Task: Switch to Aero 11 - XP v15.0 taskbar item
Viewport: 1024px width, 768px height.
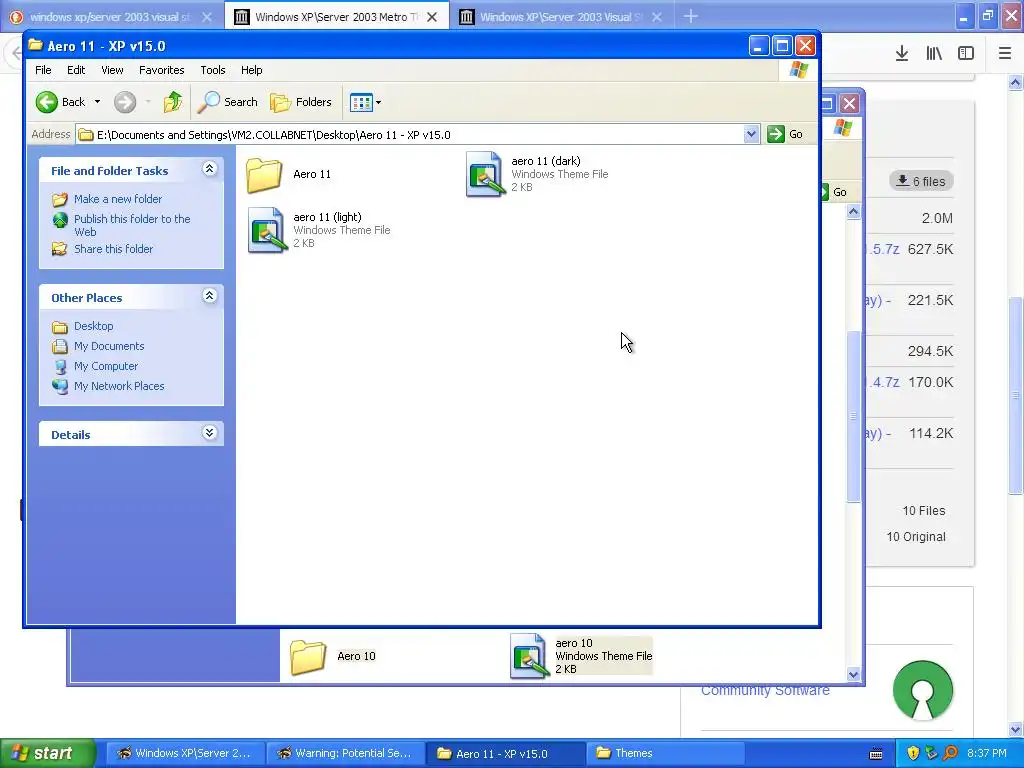Action: click(506, 753)
